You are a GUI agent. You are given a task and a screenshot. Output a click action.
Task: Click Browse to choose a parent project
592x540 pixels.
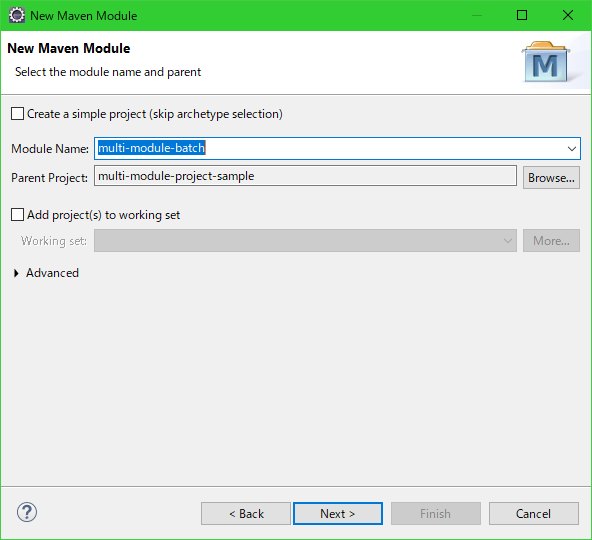[x=551, y=177]
